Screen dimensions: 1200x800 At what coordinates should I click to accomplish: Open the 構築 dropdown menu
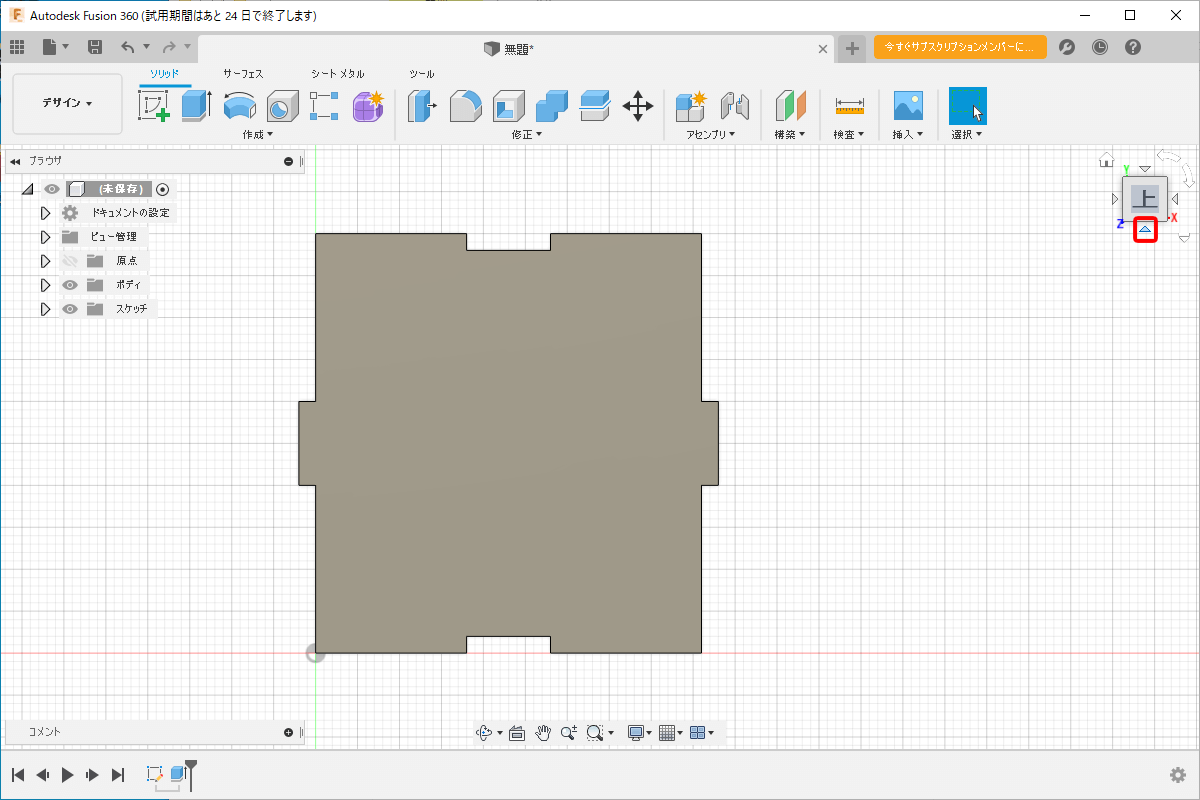click(x=790, y=134)
